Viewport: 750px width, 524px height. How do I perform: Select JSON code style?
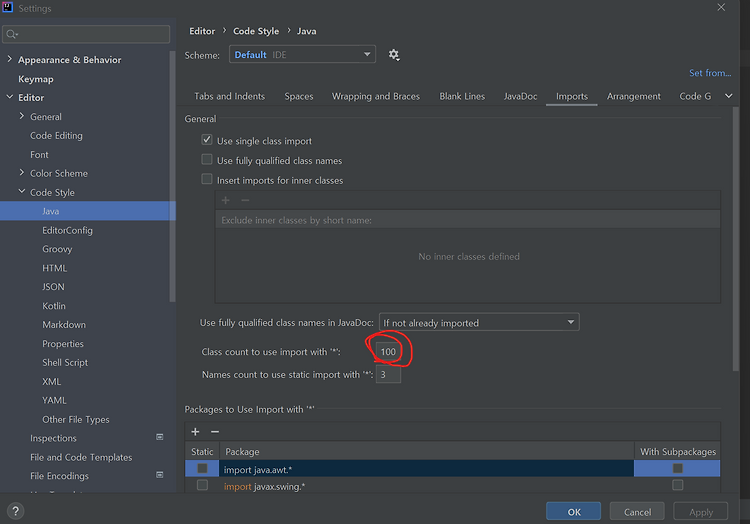(x=53, y=287)
